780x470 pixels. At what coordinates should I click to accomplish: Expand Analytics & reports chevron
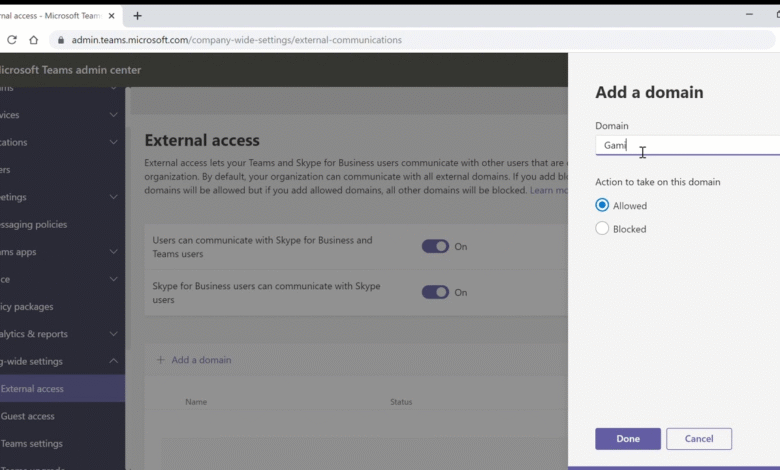pos(113,334)
